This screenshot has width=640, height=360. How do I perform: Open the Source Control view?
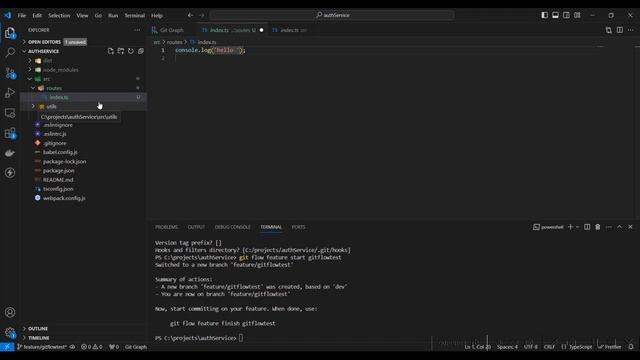click(10, 73)
